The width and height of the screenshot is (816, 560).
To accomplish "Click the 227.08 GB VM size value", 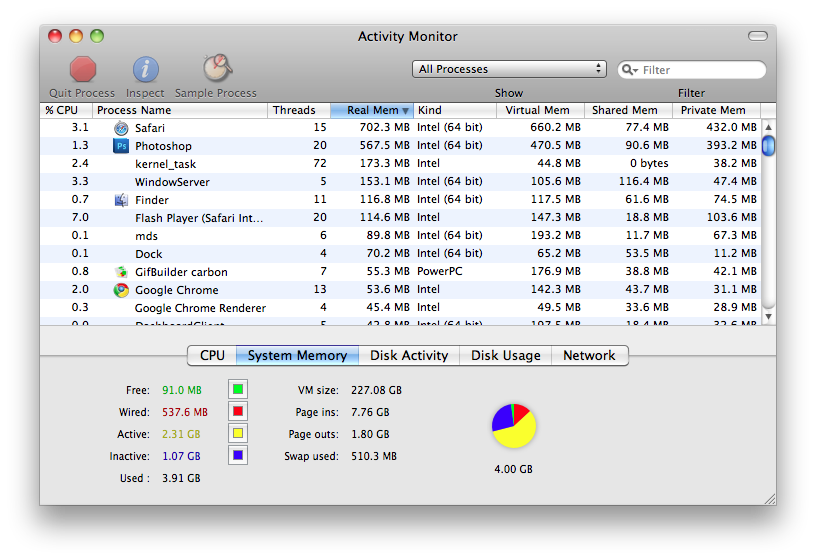I will (376, 390).
